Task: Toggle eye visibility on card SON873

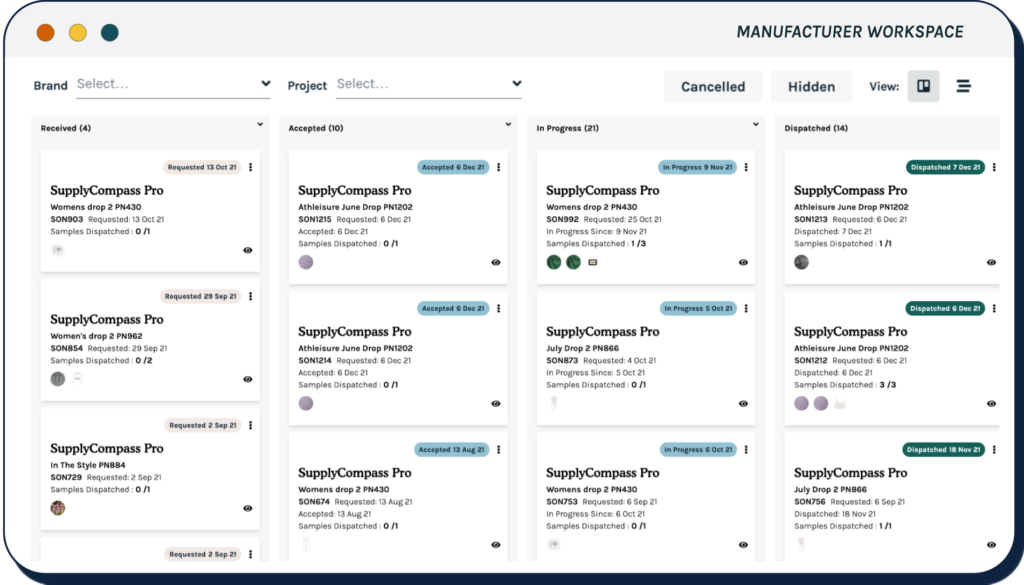Action: 743,403
